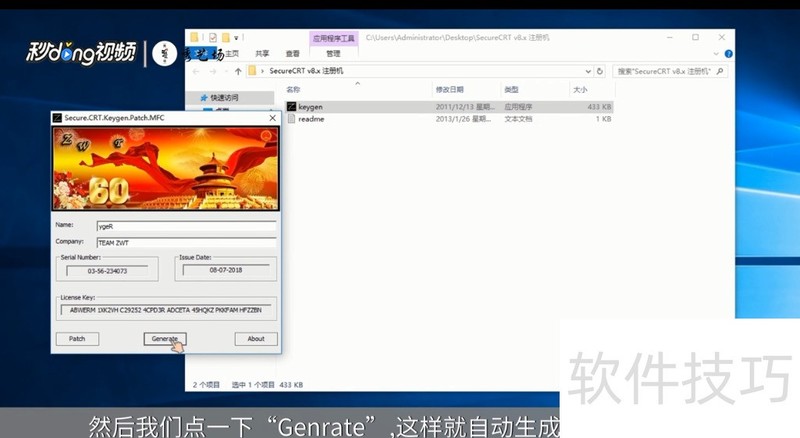This screenshot has height=438, width=800.
Task: Click the 2 个项目 status bar text
Action: [x=206, y=385]
